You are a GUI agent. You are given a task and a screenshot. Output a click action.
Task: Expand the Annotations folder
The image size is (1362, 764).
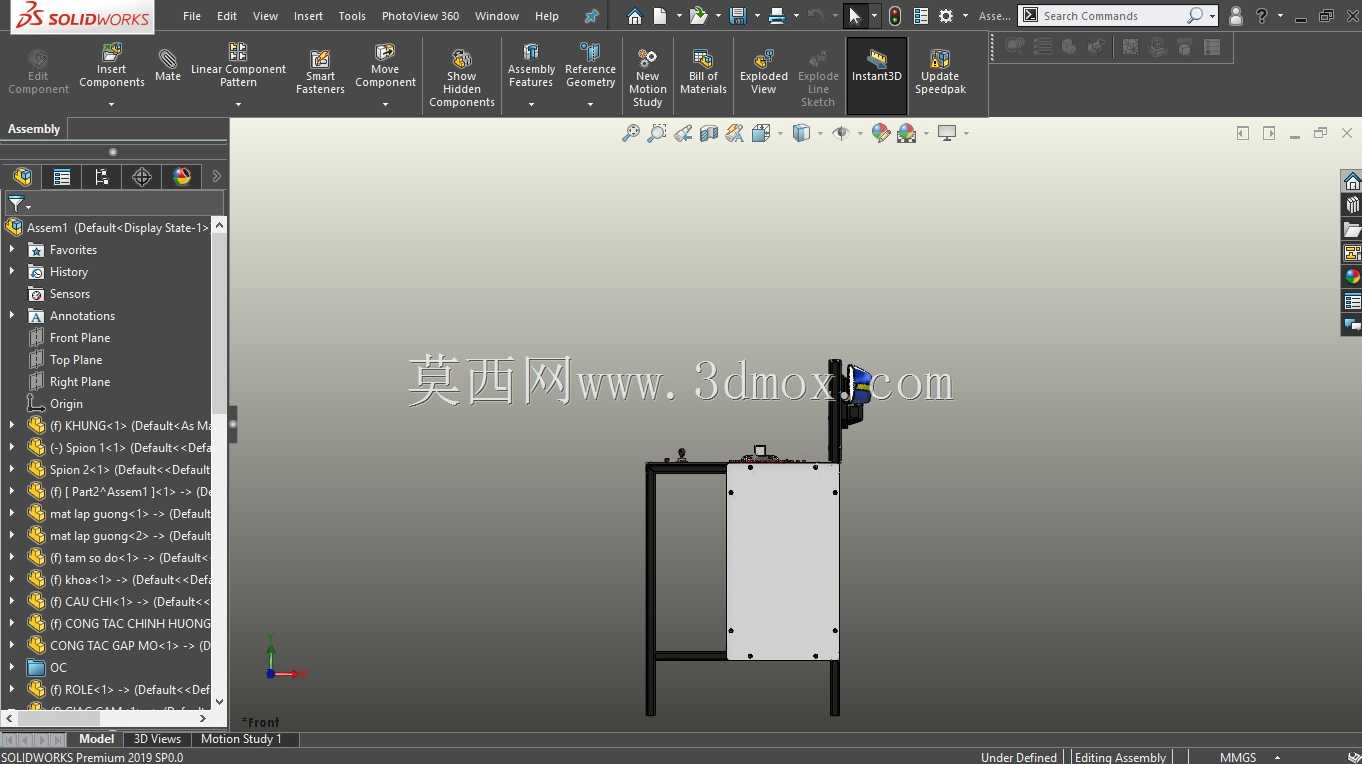pyautogui.click(x=12, y=315)
